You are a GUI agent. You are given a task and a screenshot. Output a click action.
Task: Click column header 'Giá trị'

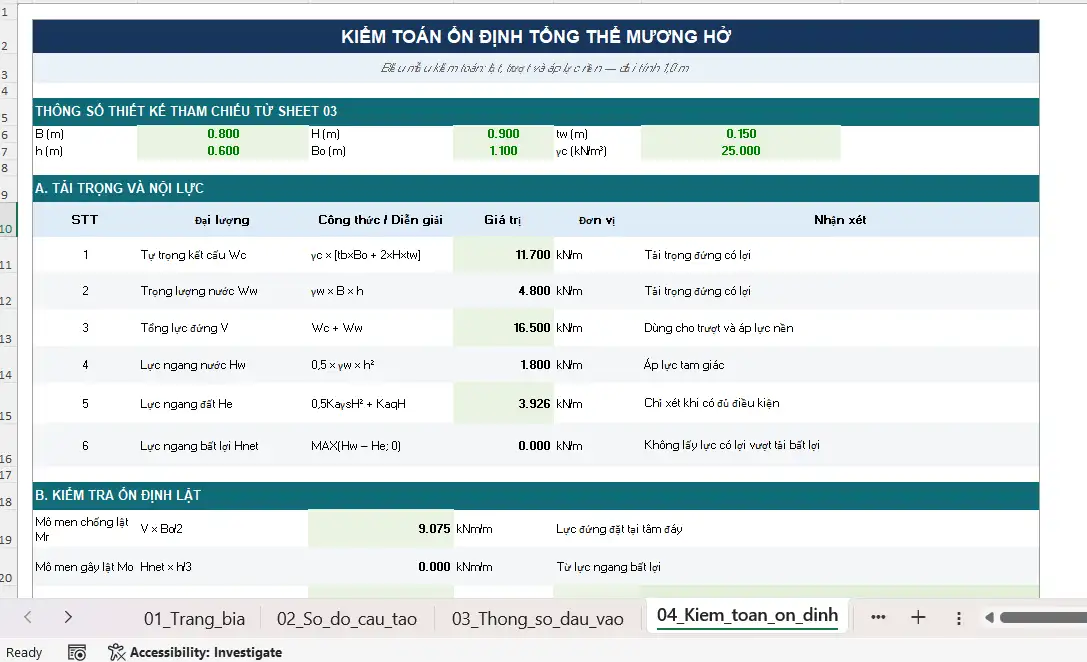503,220
